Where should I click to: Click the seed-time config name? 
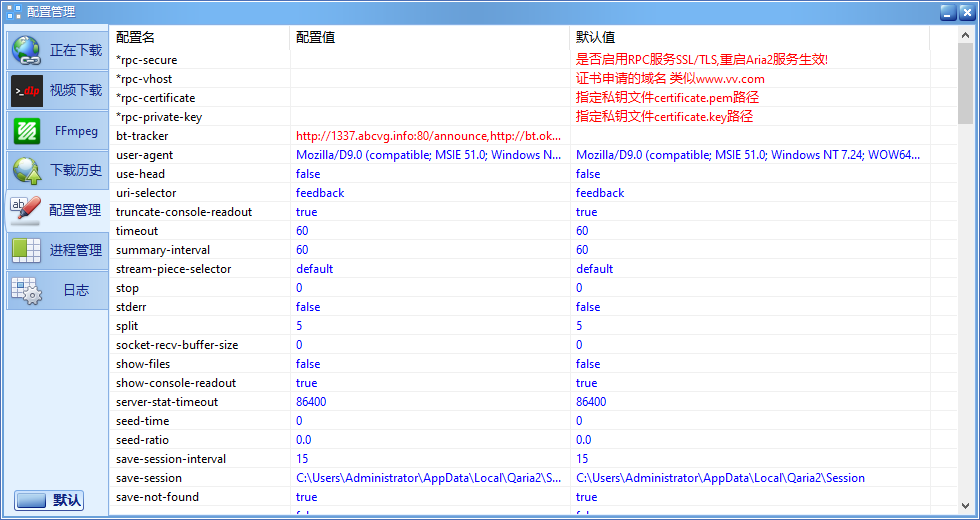[x=142, y=421]
